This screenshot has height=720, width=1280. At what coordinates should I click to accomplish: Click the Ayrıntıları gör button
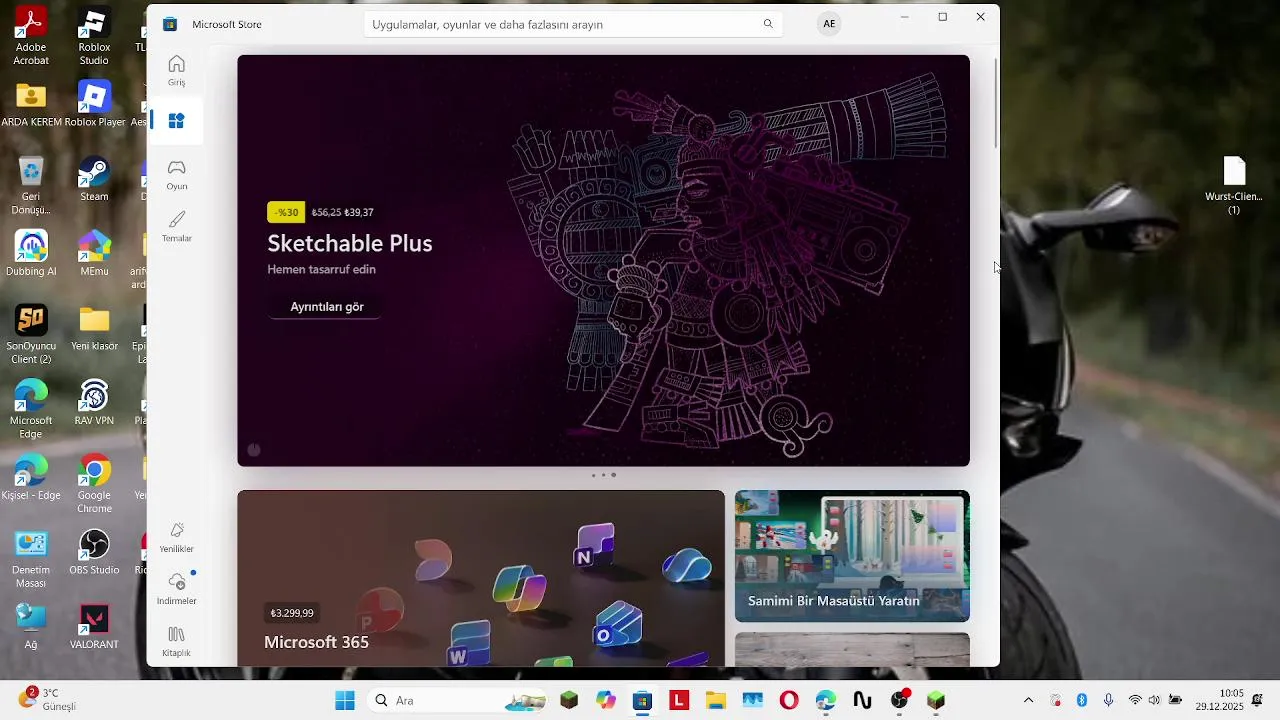[x=327, y=307]
